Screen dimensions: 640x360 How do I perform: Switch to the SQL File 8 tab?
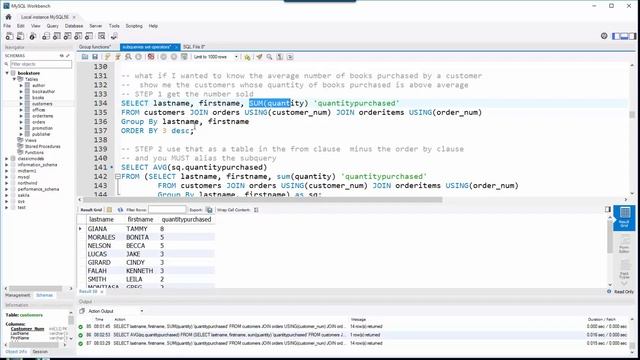point(194,47)
